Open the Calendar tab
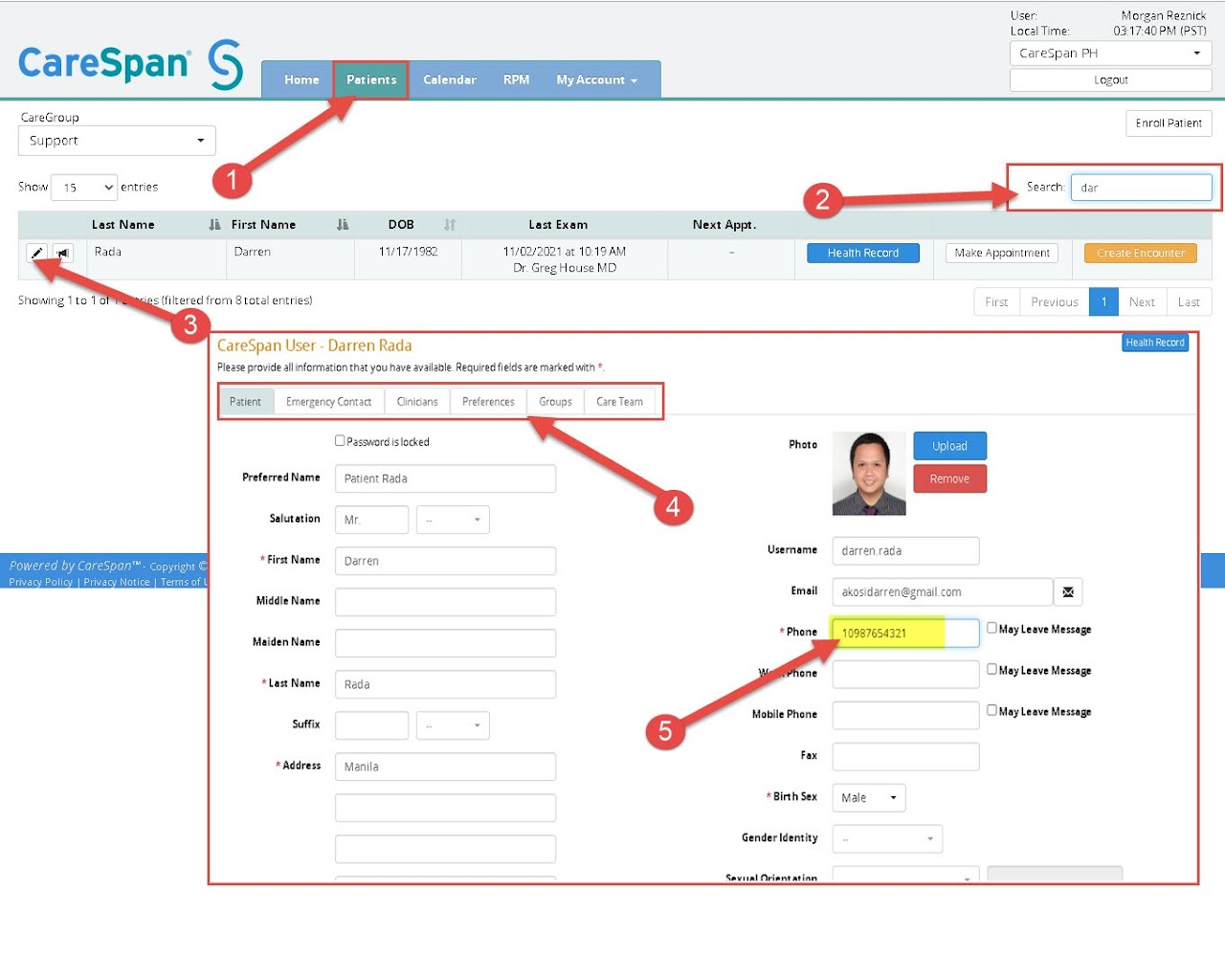This screenshot has height=980, width=1225. pyautogui.click(x=450, y=80)
